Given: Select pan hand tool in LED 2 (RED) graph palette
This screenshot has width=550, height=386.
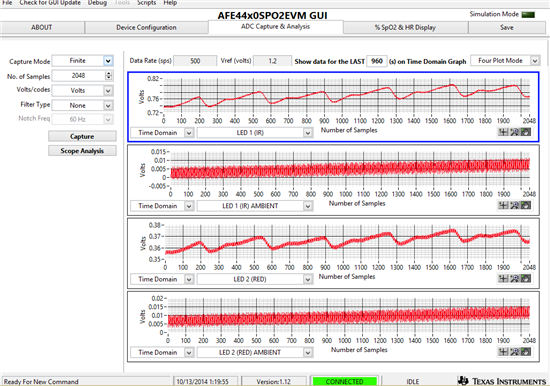Looking at the screenshot, I should pos(525,279).
